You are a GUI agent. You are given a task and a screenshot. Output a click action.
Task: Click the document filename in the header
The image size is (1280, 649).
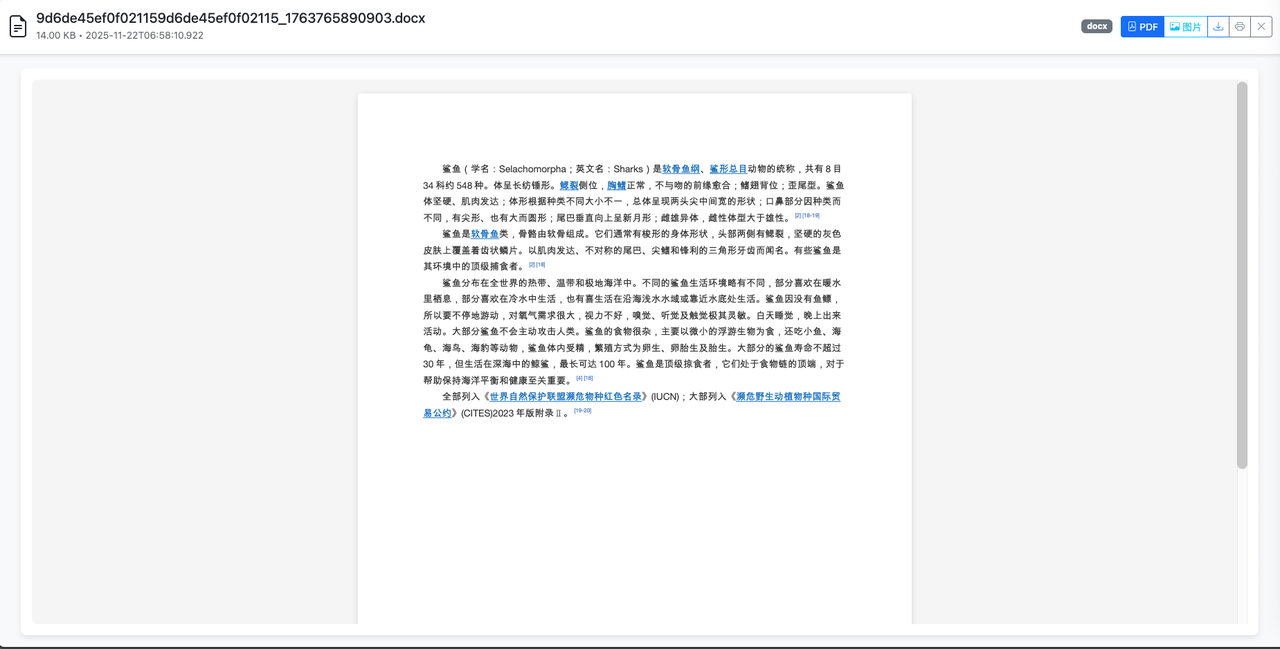point(230,17)
